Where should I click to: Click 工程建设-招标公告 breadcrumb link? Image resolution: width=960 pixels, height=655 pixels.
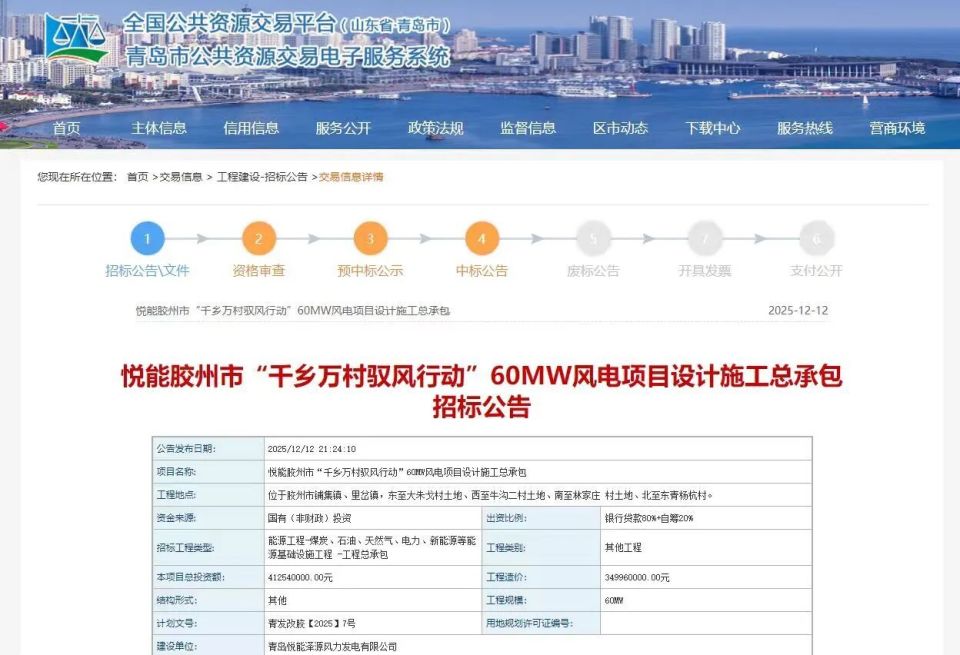pos(262,177)
